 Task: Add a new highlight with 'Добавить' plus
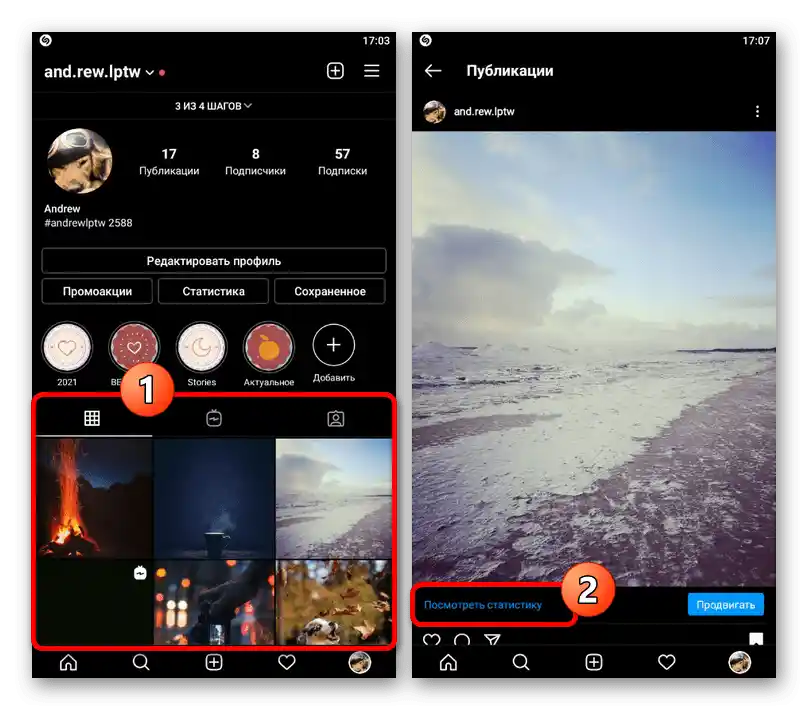coord(333,345)
